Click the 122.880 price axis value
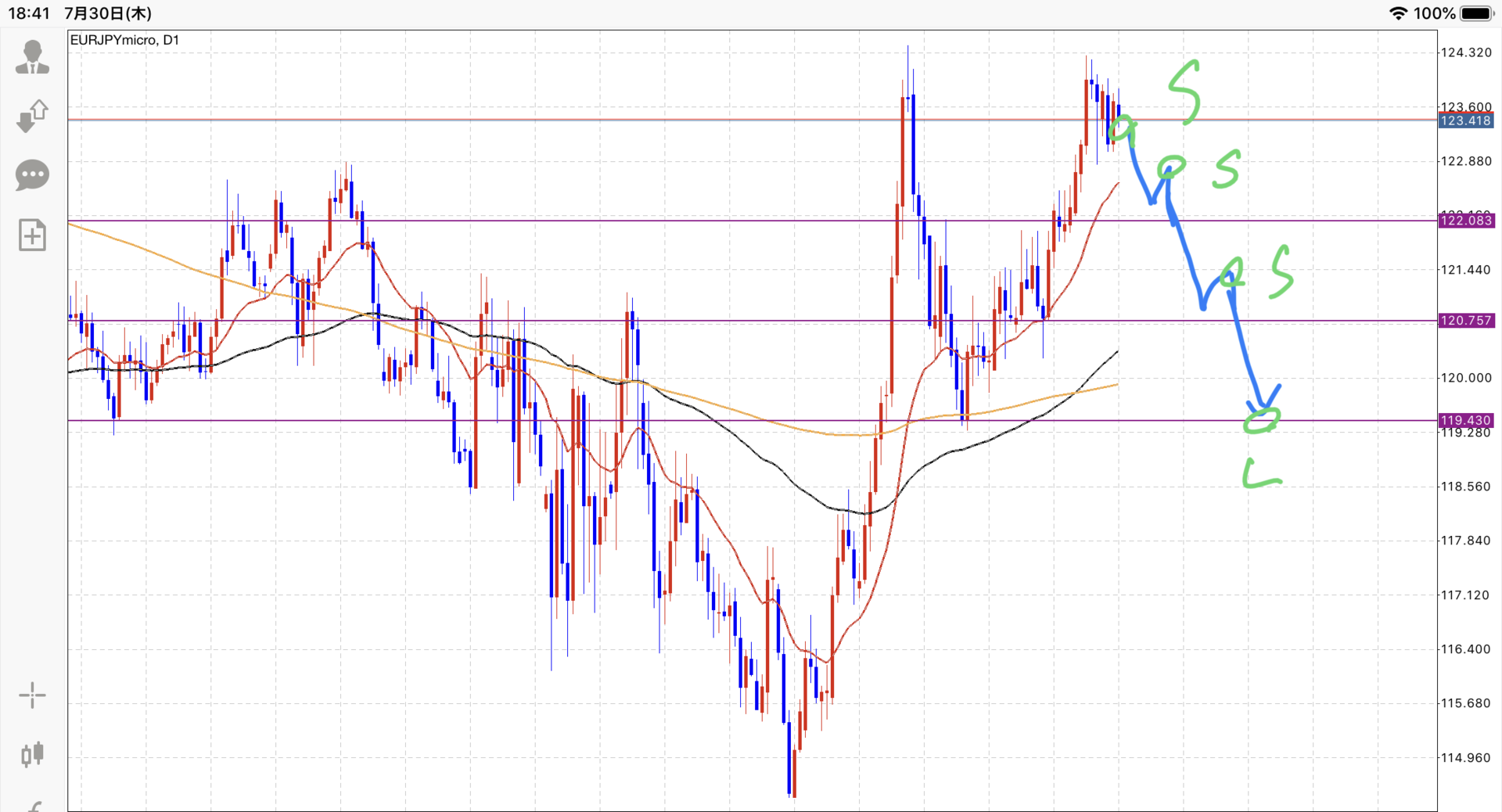Screen dimensions: 1502x812 (x=1466, y=161)
